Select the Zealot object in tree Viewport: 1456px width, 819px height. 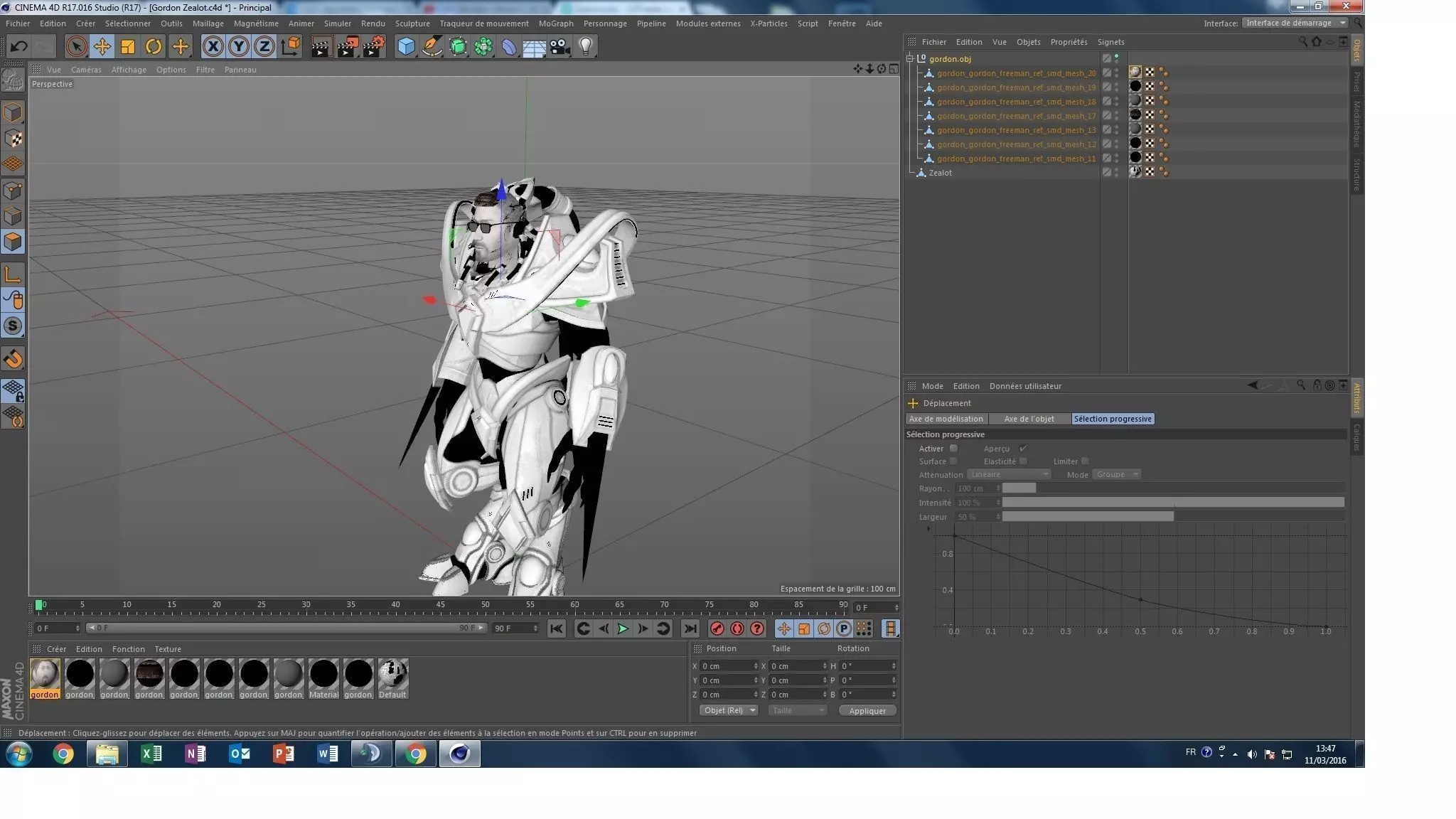click(x=940, y=173)
